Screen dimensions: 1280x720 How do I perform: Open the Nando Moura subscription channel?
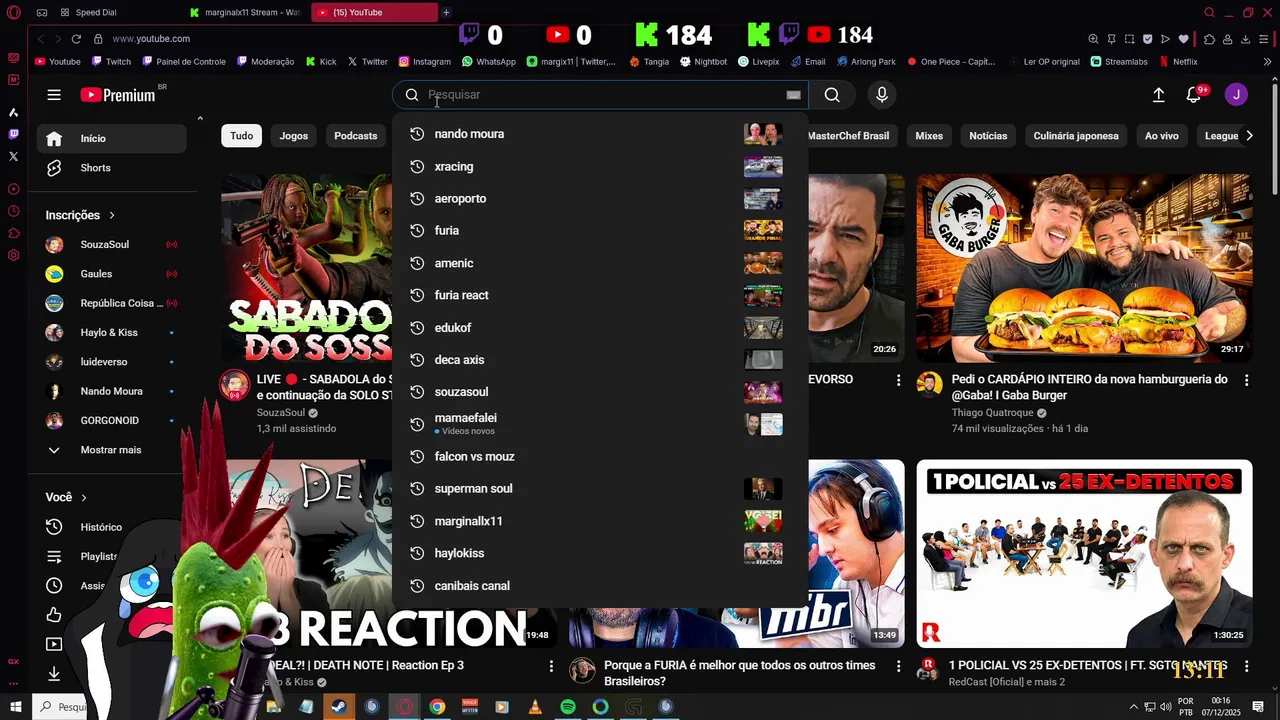[x=111, y=391]
